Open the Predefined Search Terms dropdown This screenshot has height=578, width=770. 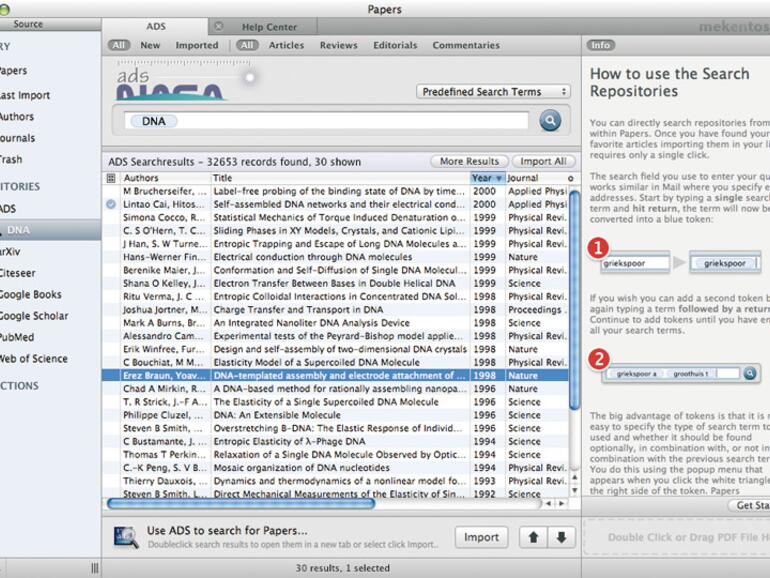coord(493,92)
